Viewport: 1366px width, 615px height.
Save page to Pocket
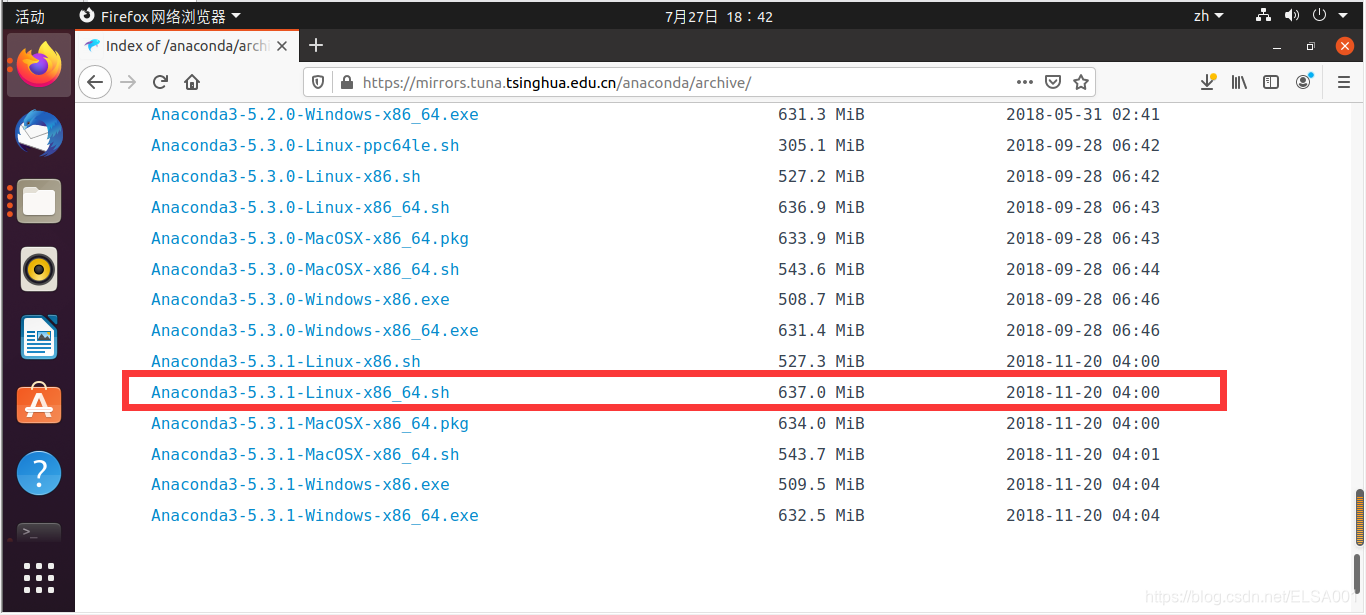(1053, 82)
